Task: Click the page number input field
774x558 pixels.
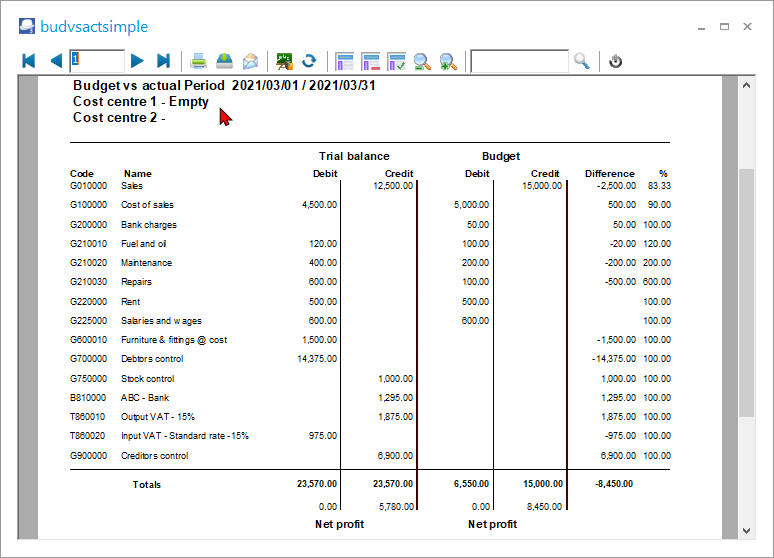Action: coord(97,61)
